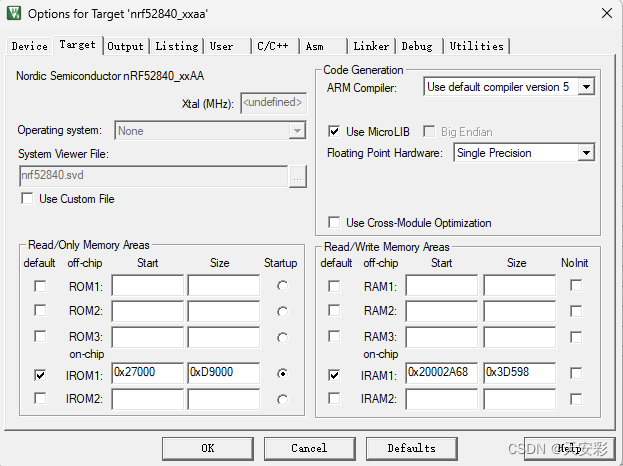Screen dimensions: 623x466
Task: Check the ROM2 default checkbox
Action: (x=40, y=310)
